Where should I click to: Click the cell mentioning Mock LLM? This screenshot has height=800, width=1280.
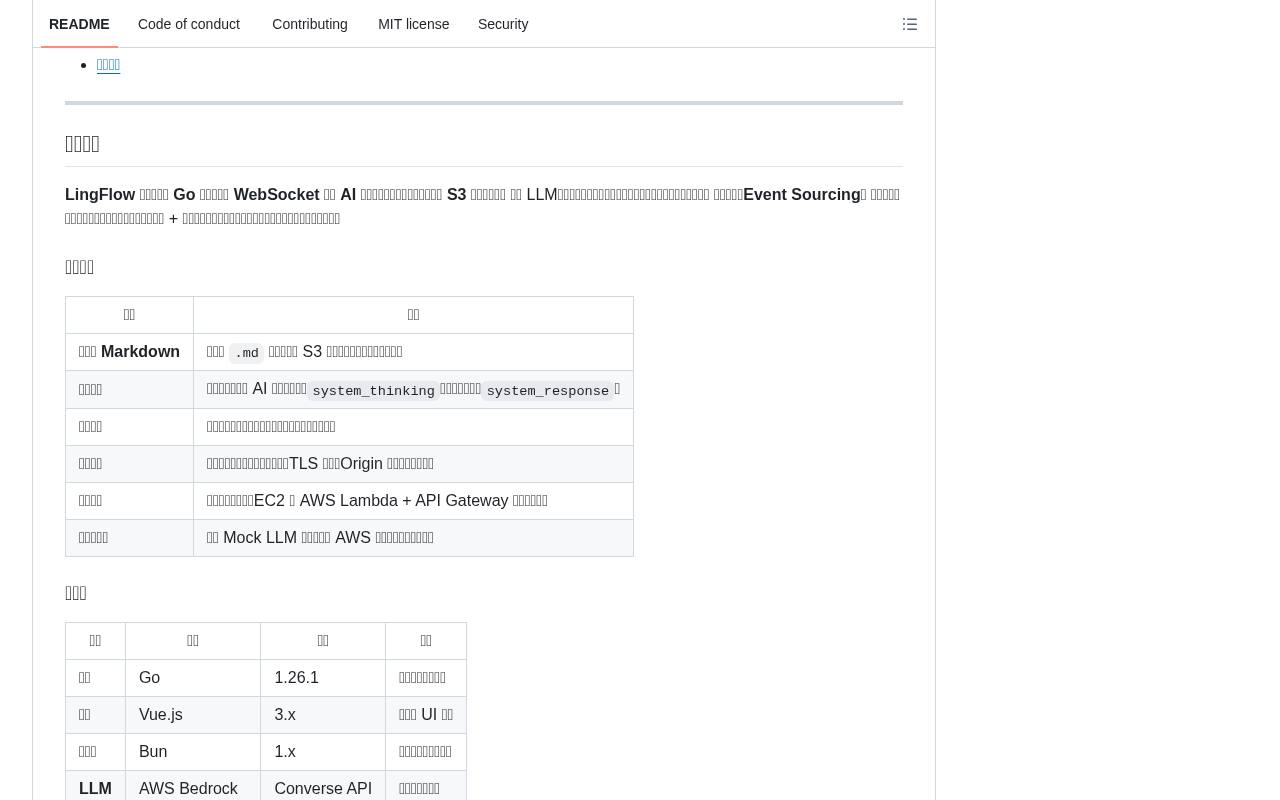[x=413, y=538]
